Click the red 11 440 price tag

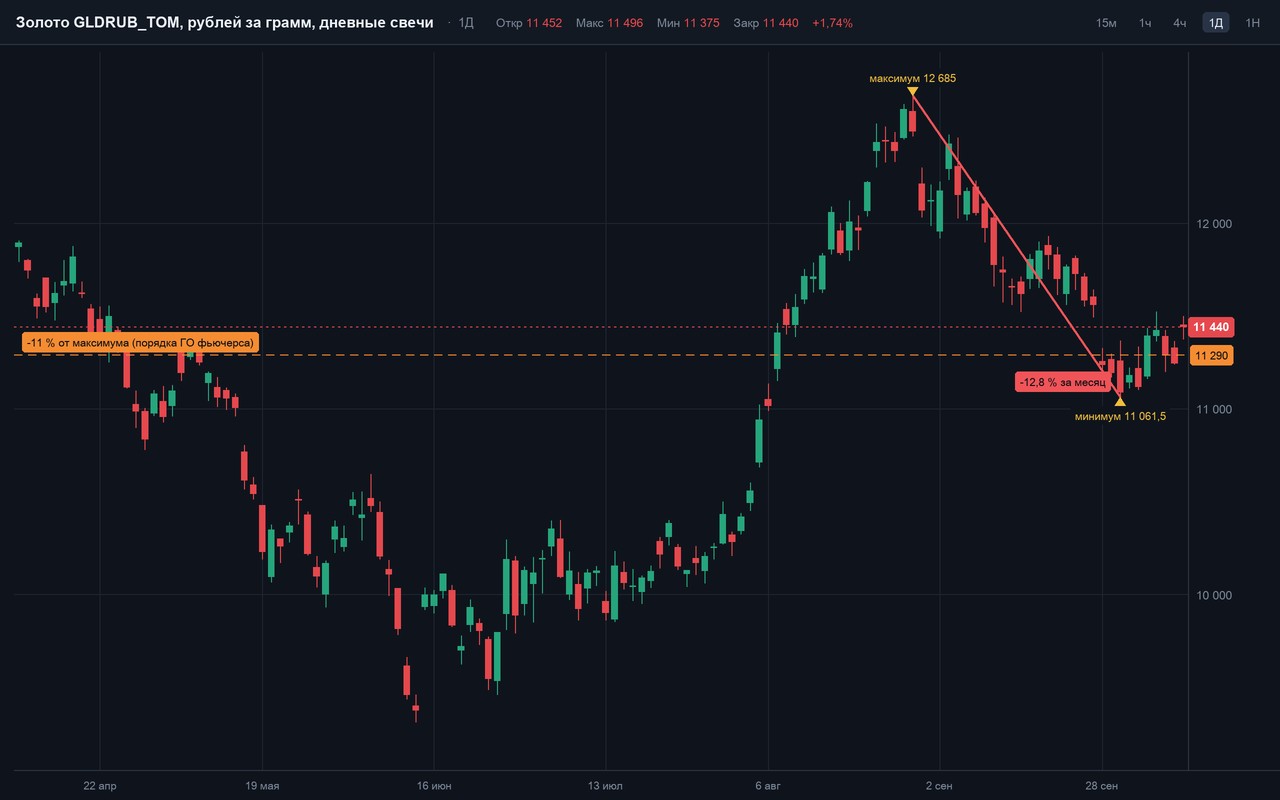1211,327
